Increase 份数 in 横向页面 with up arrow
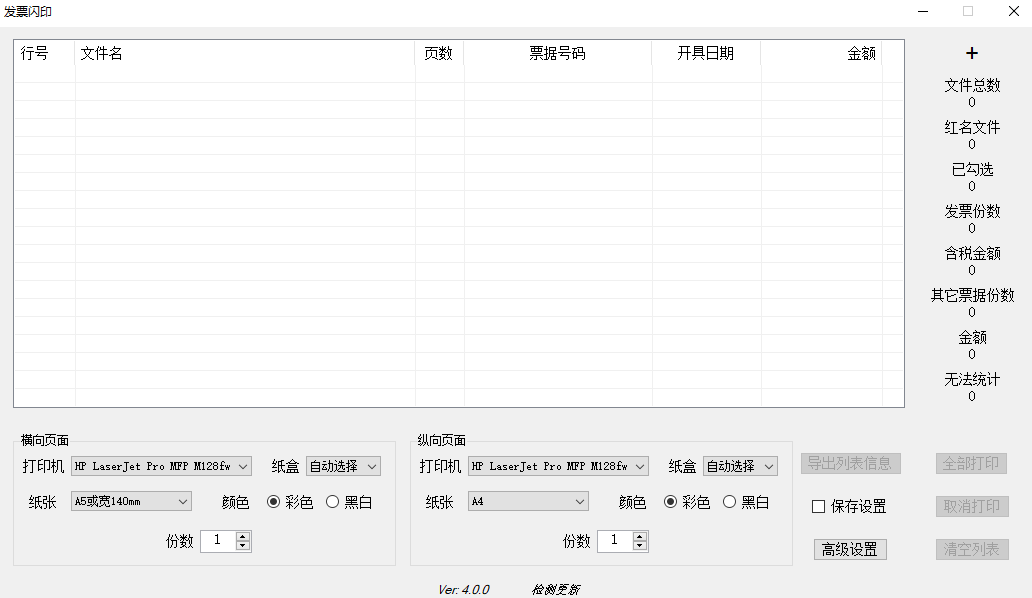 click(243, 536)
